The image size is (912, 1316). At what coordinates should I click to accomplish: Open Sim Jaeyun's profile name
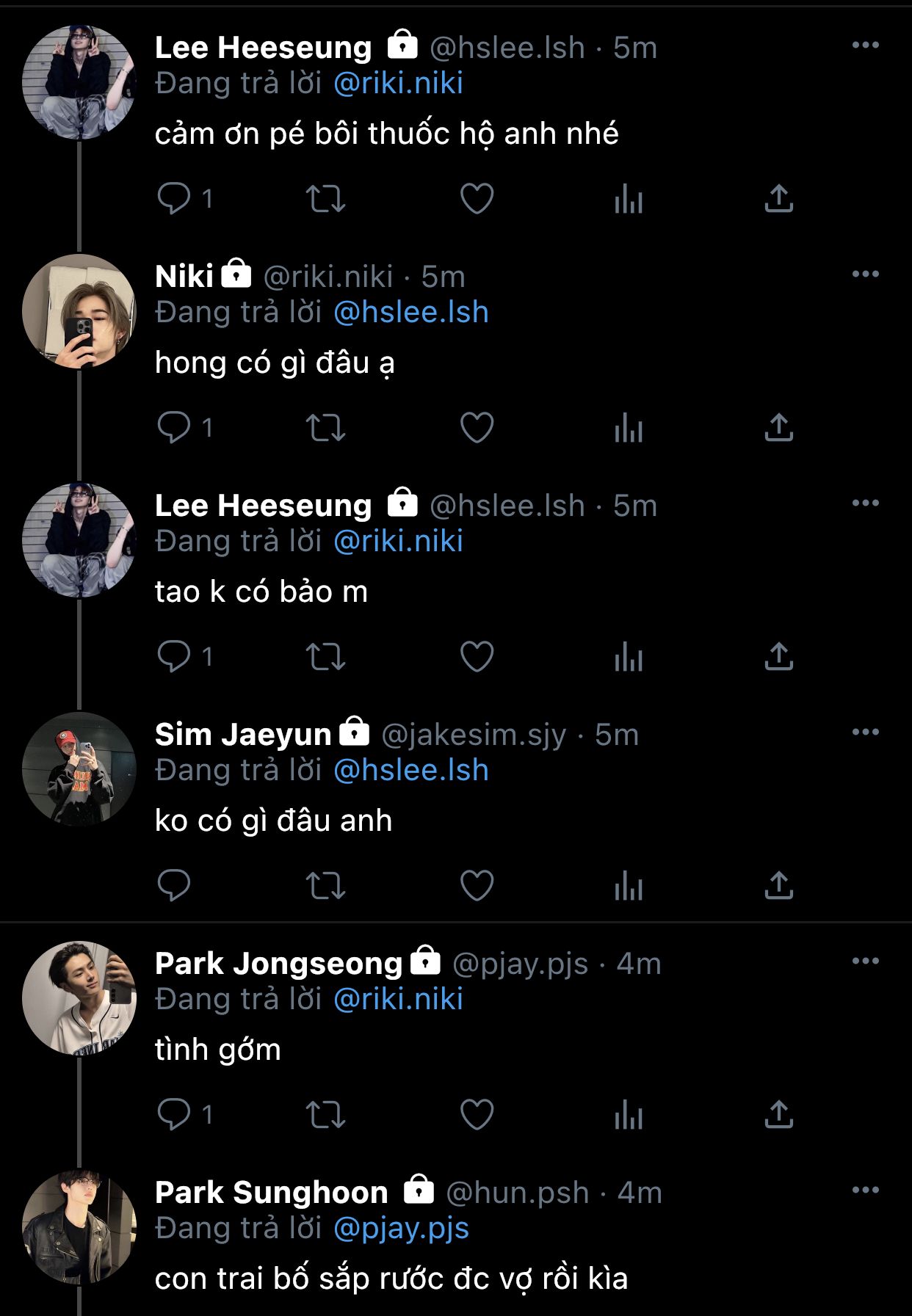coord(243,735)
